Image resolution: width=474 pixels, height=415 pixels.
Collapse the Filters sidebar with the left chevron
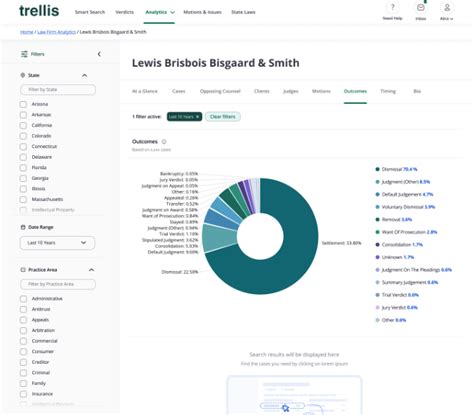pyautogui.click(x=99, y=54)
